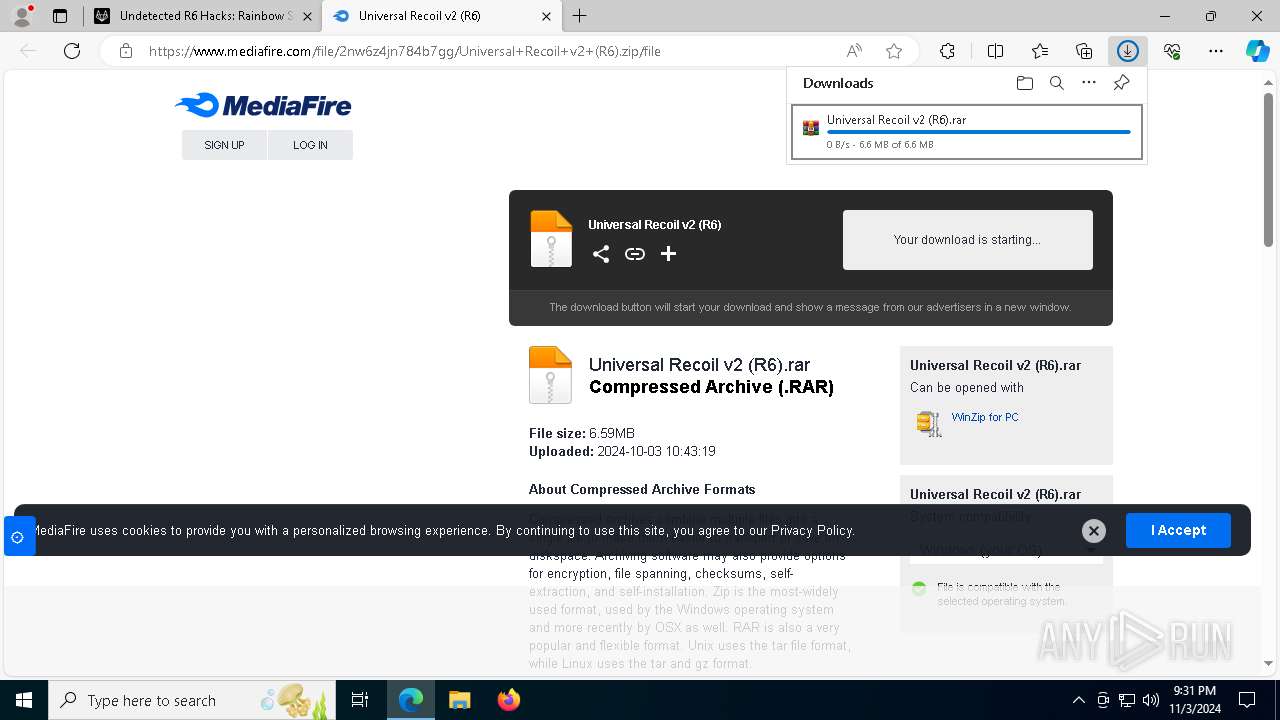Open downloads folder from Downloads panel

(x=1024, y=83)
